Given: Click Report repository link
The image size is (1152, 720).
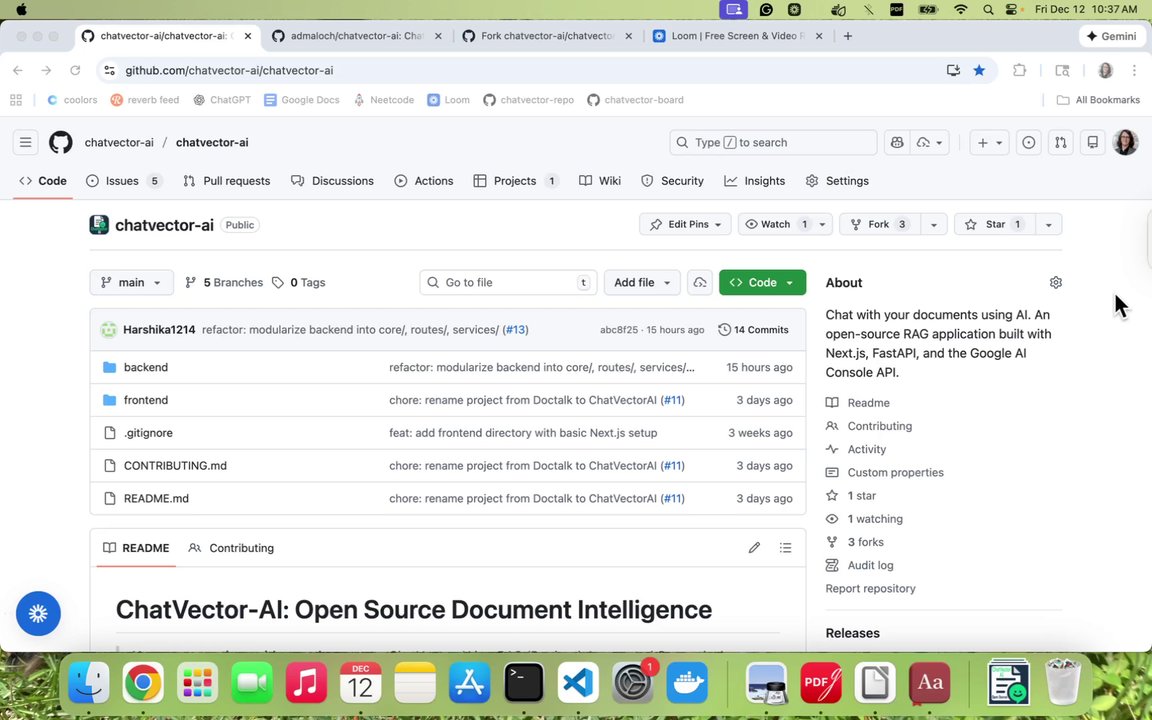Looking at the screenshot, I should point(870,588).
